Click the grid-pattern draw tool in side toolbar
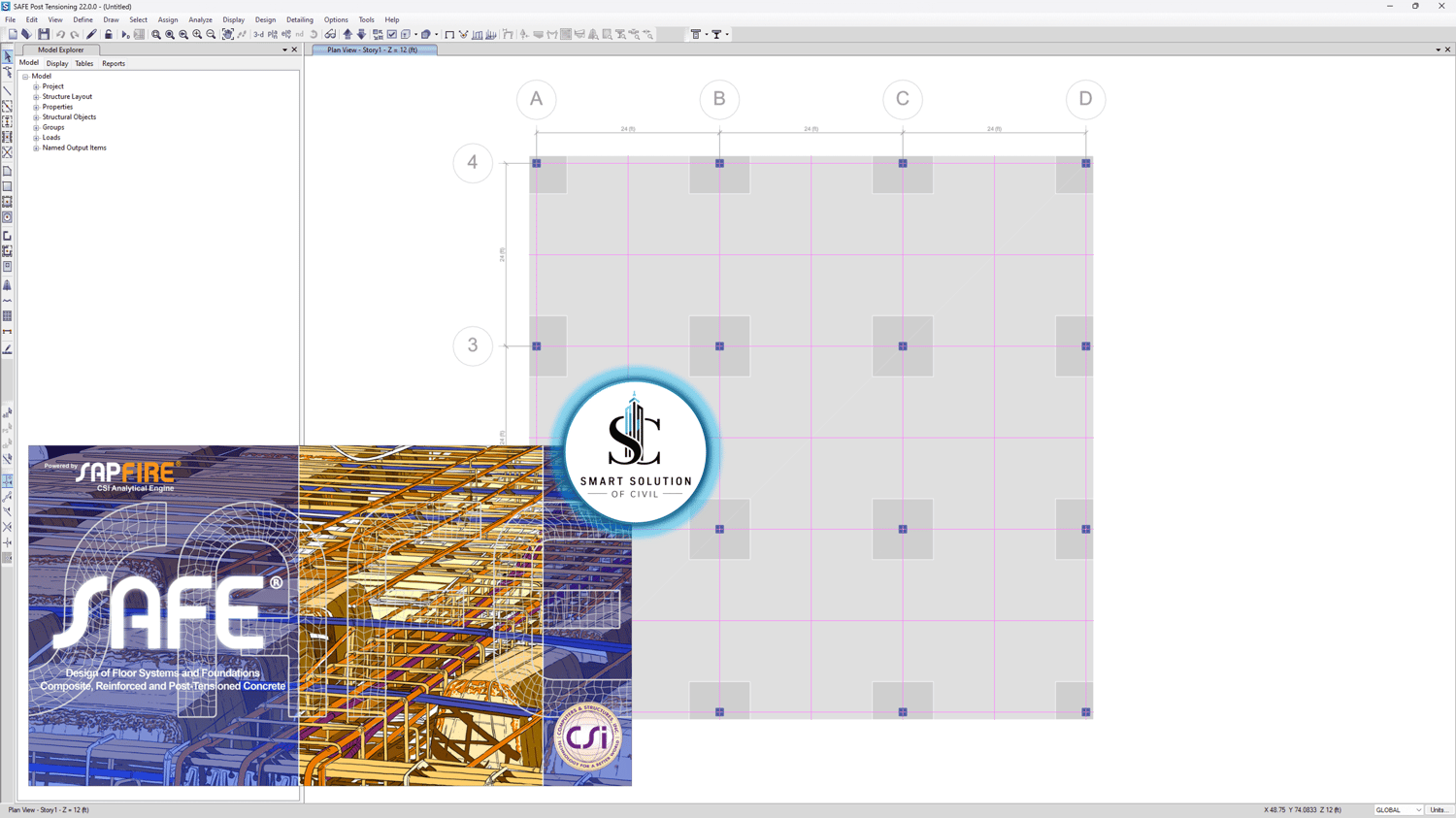1456x818 pixels. (x=8, y=316)
